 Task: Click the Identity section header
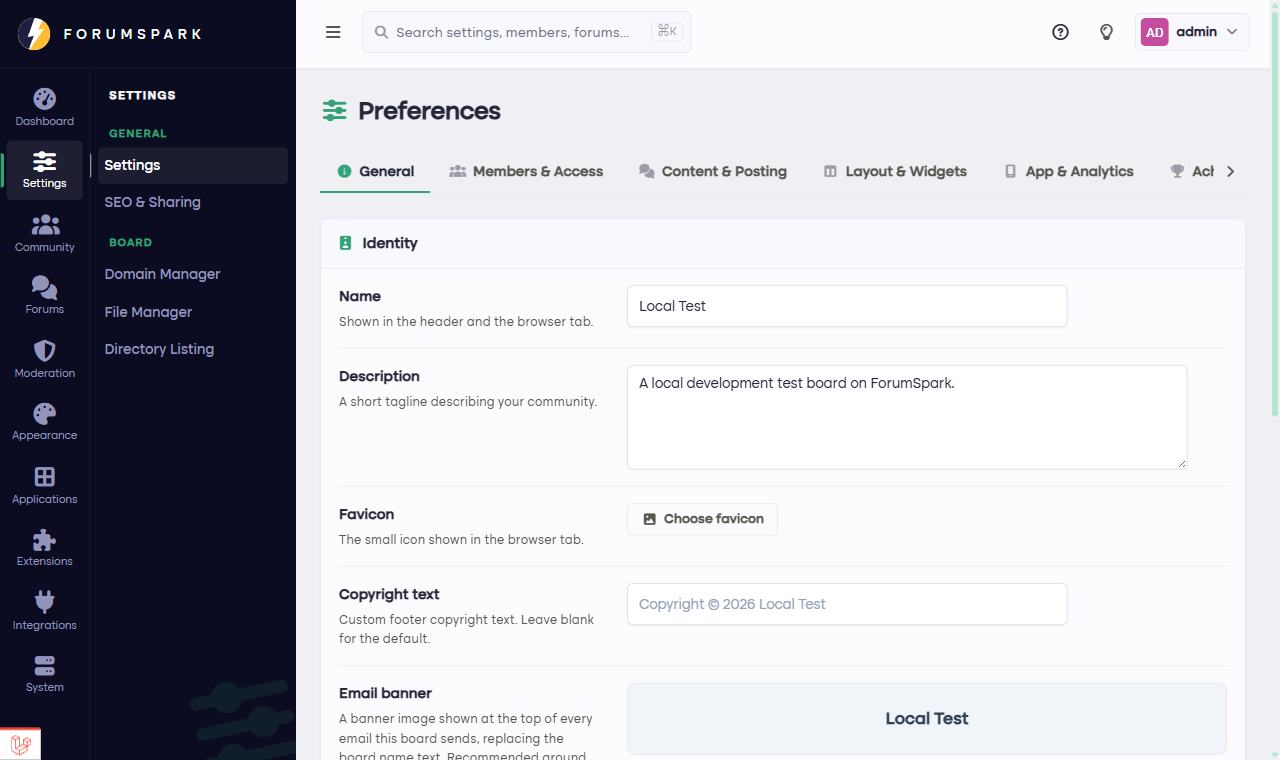(783, 243)
